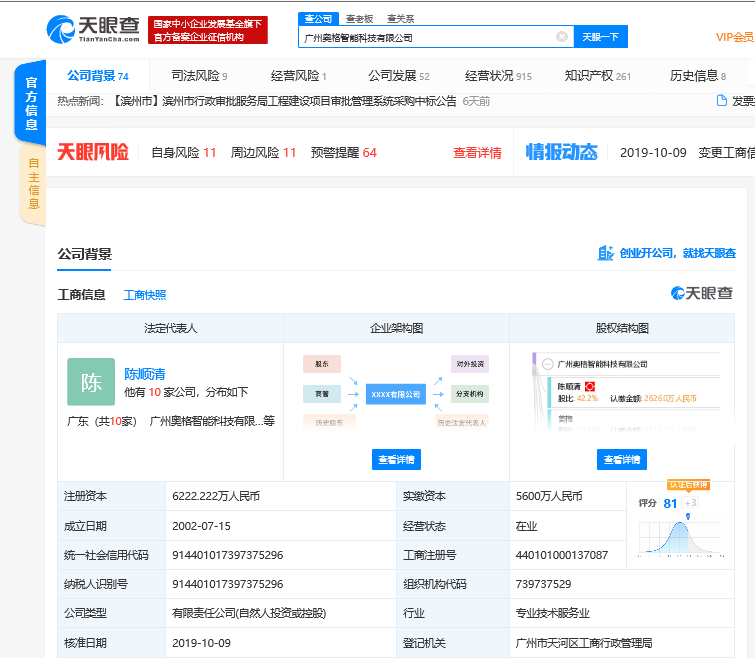This screenshot has height=658, width=755.
Task: Click company type 有限责任公司(自然人投资或控股)
Action: (249, 613)
